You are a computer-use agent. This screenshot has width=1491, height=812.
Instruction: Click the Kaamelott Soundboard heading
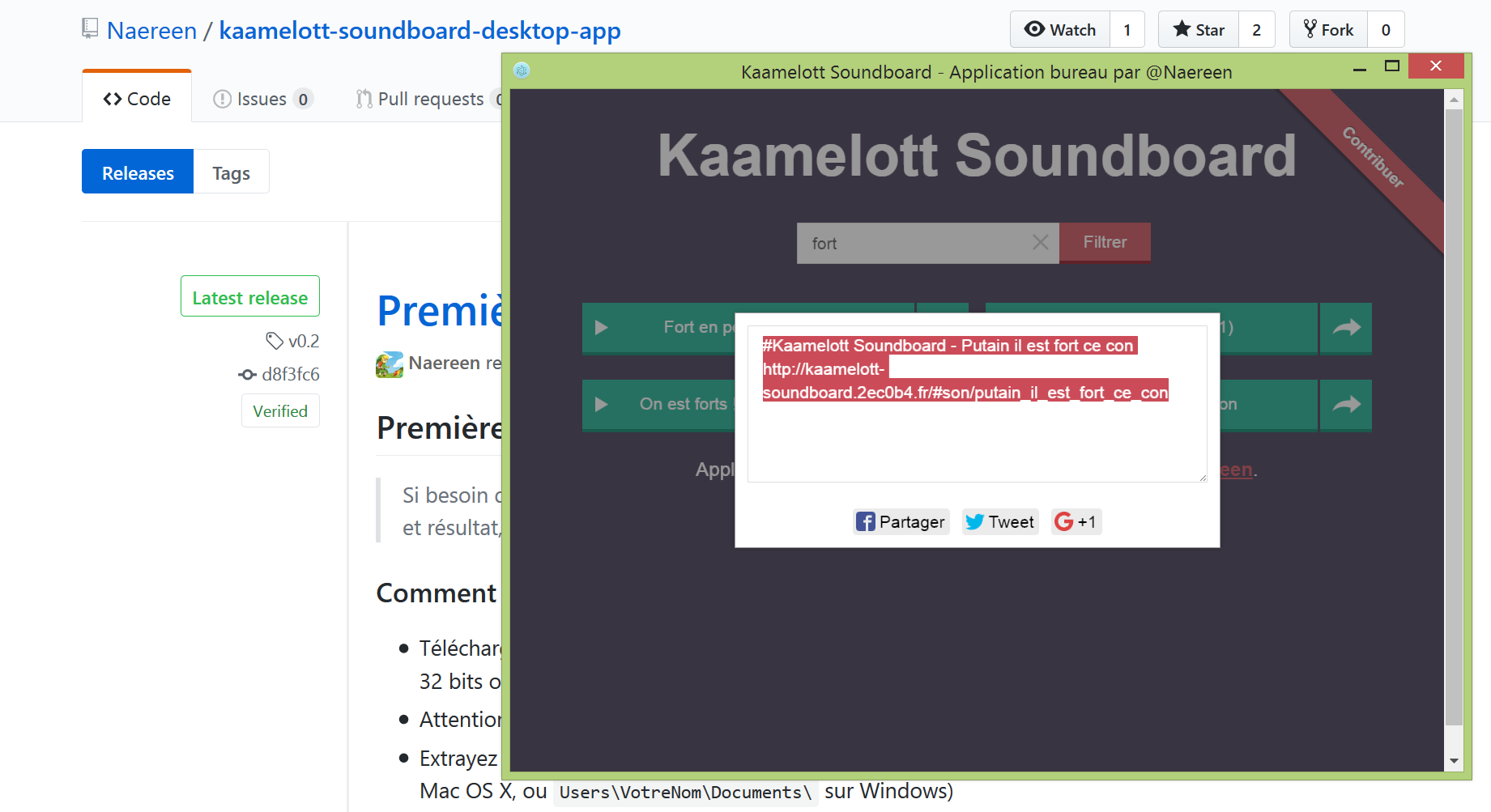pyautogui.click(x=977, y=155)
